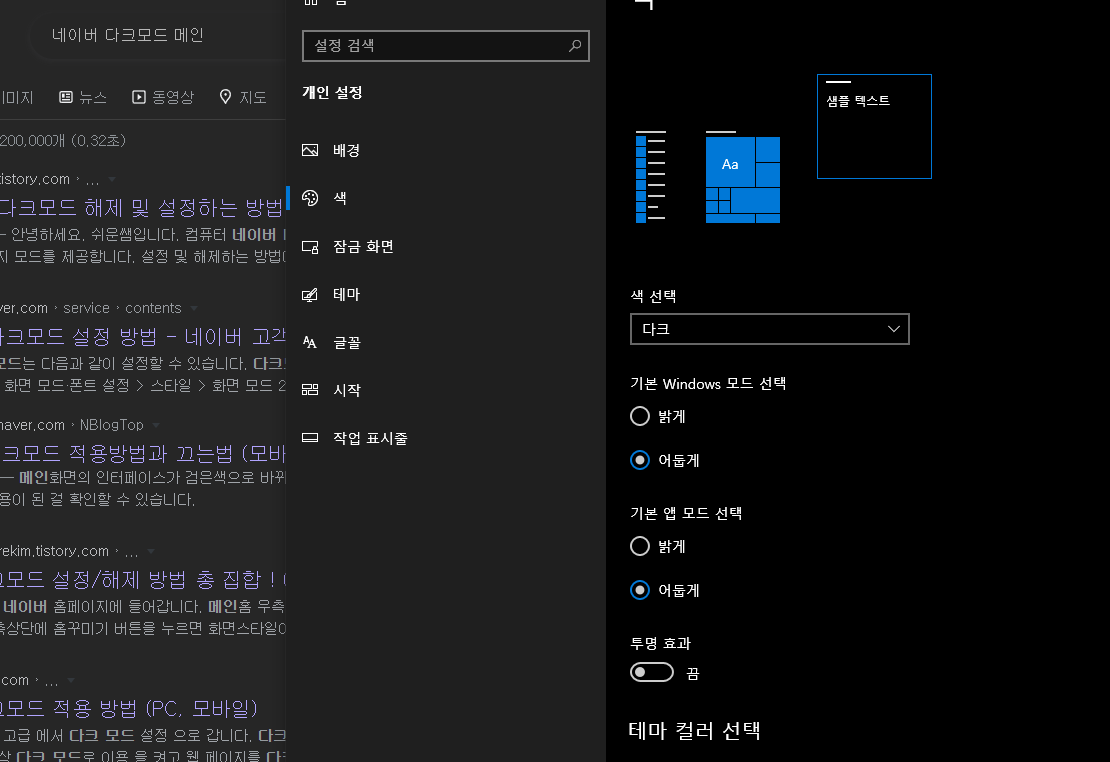Open result 적용방법과 끄는법 (모바

coord(143,453)
